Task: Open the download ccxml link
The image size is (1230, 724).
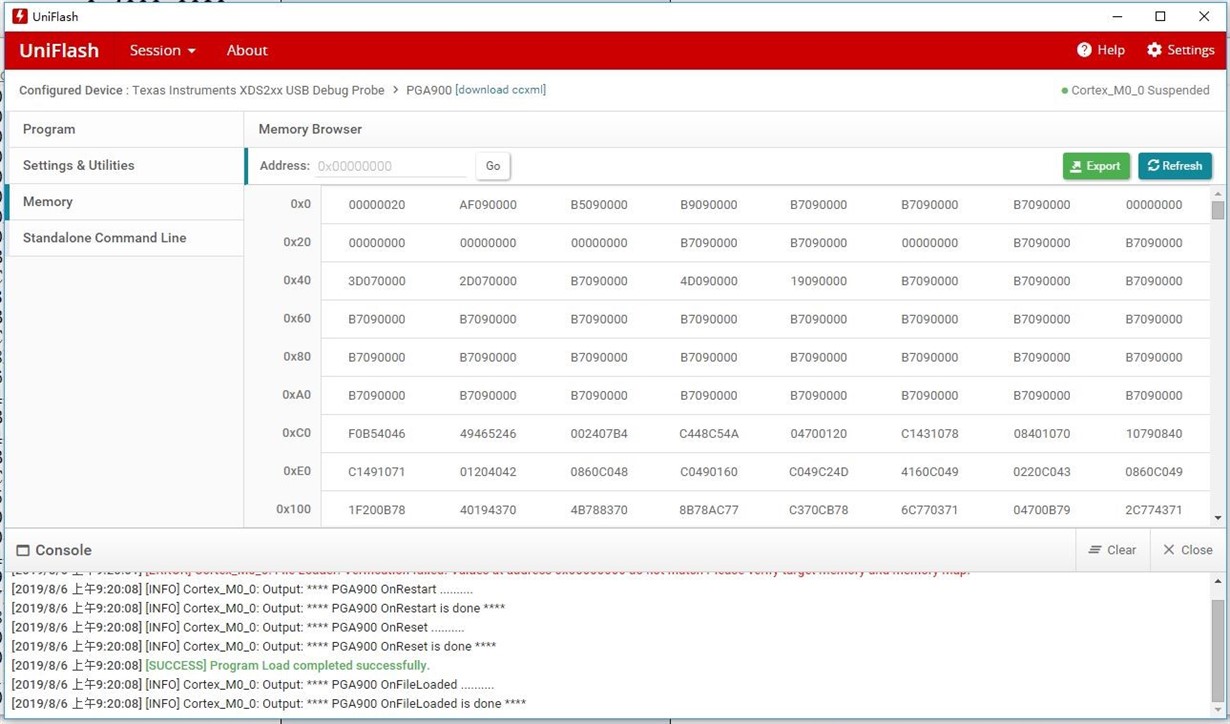Action: [x=500, y=90]
